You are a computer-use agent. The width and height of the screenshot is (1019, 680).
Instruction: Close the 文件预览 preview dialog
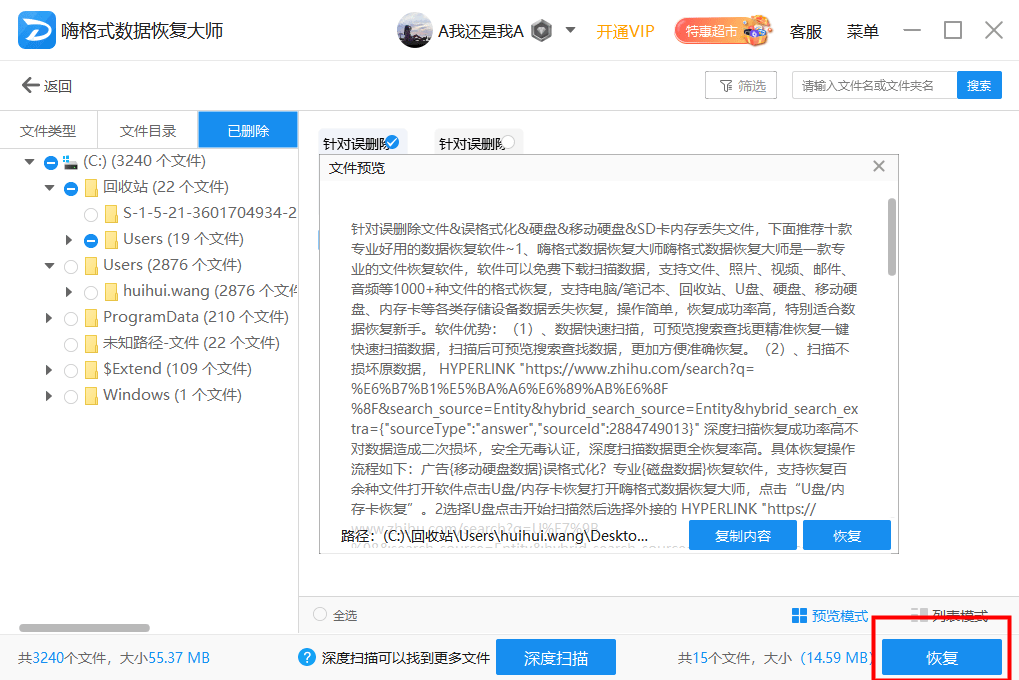point(879,166)
